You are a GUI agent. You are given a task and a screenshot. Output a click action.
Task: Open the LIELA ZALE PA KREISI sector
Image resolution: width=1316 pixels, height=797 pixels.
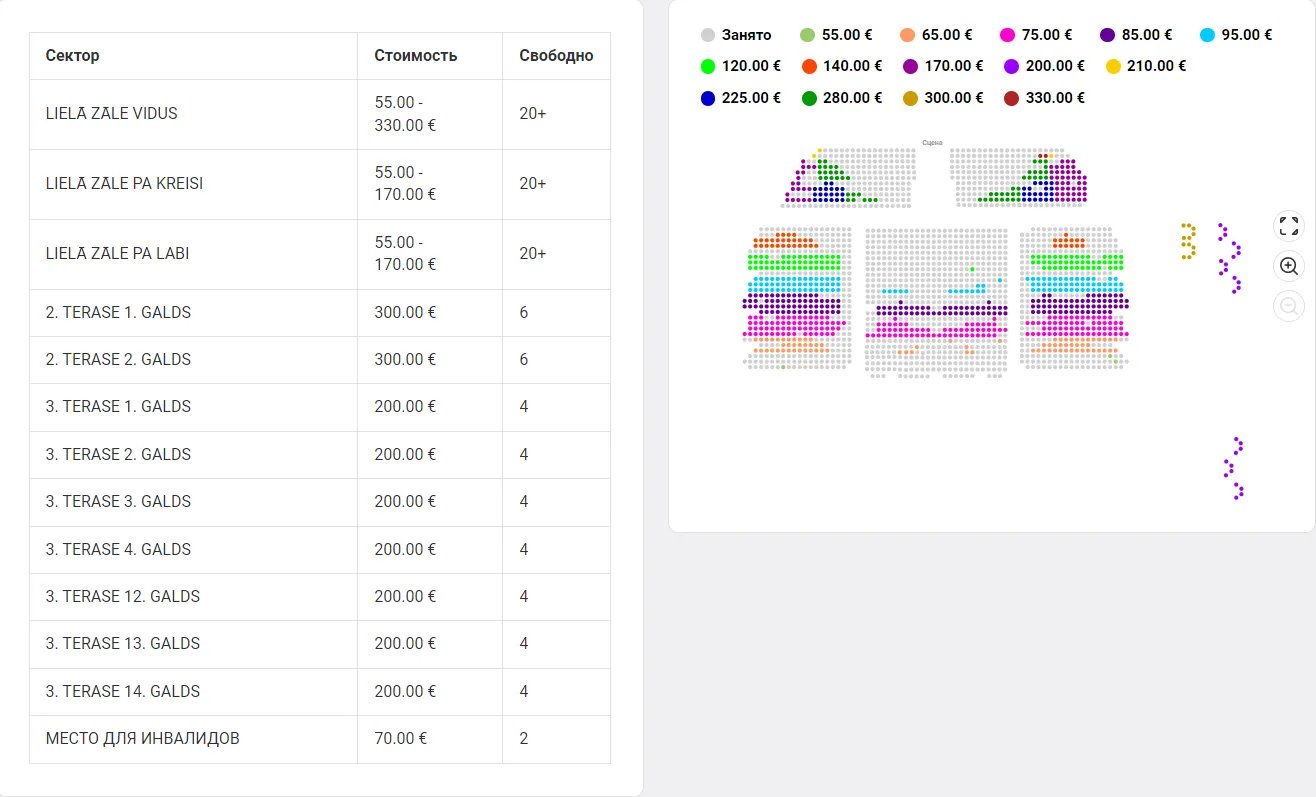point(125,184)
